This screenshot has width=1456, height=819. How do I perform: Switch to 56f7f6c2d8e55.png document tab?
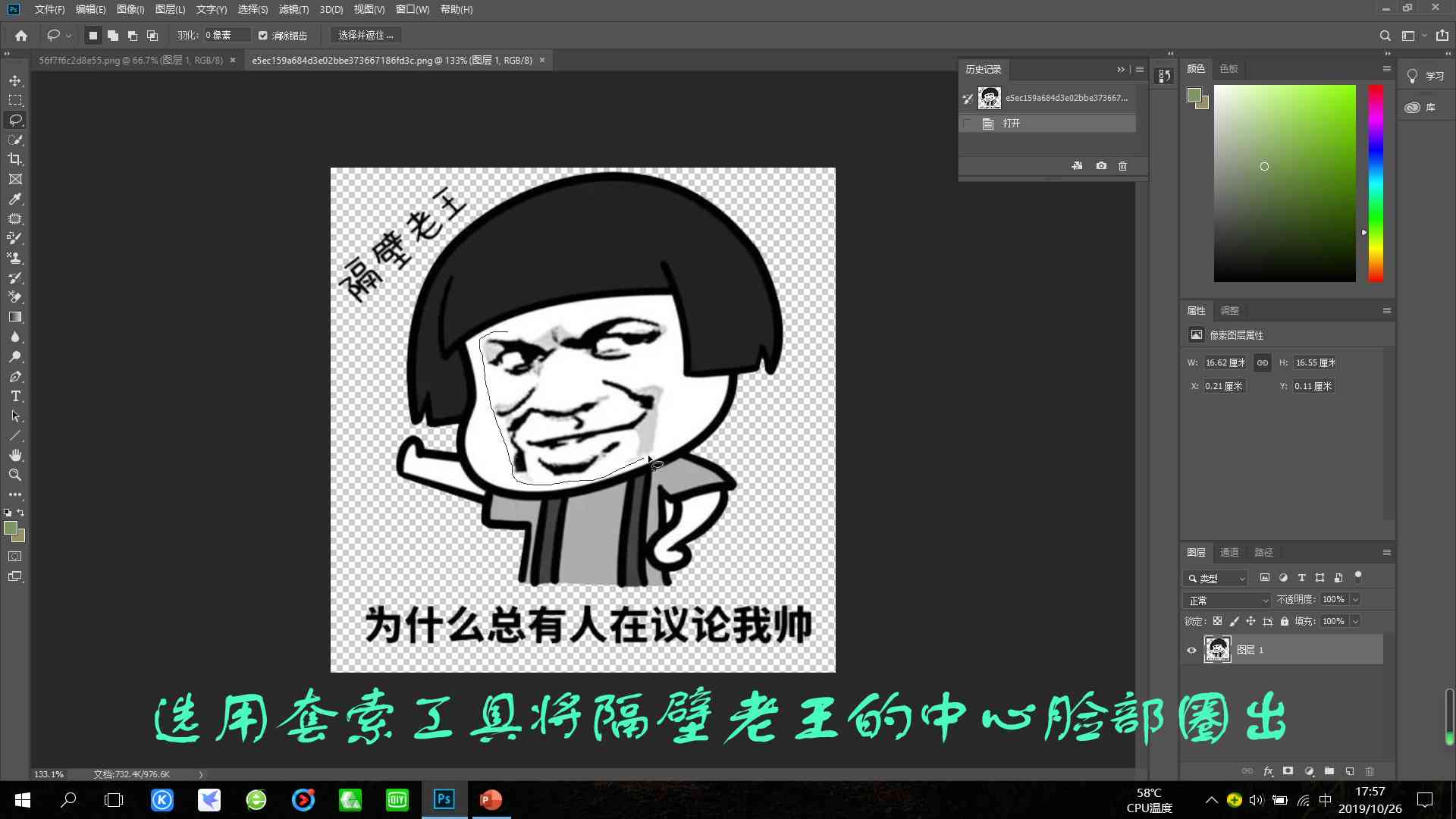click(131, 60)
